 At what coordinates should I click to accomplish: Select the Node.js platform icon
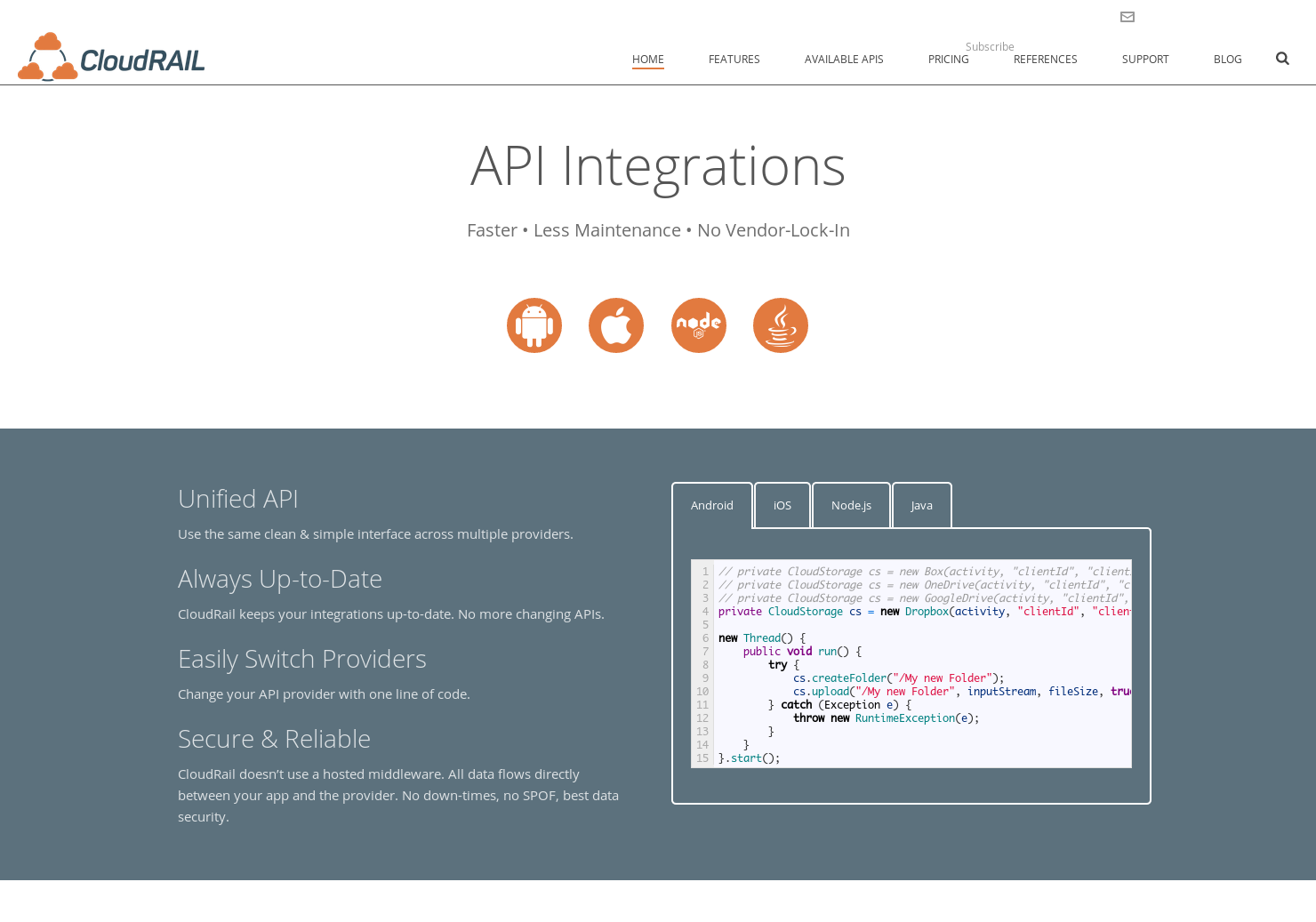tap(699, 325)
